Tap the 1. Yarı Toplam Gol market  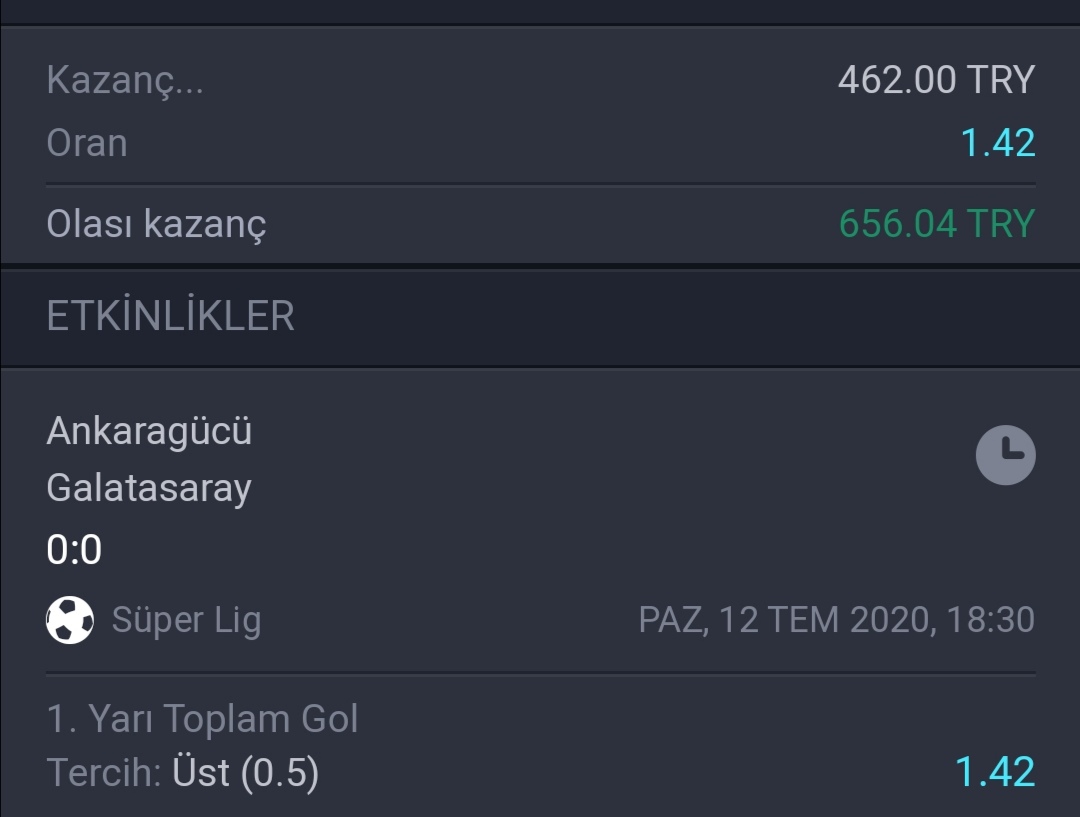pos(202,718)
